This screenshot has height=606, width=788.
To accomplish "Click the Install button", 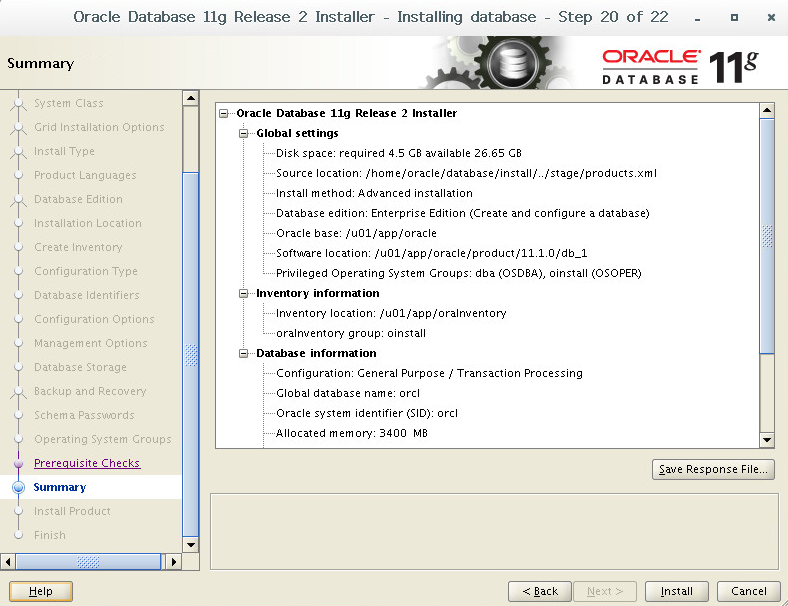I will pos(676,591).
